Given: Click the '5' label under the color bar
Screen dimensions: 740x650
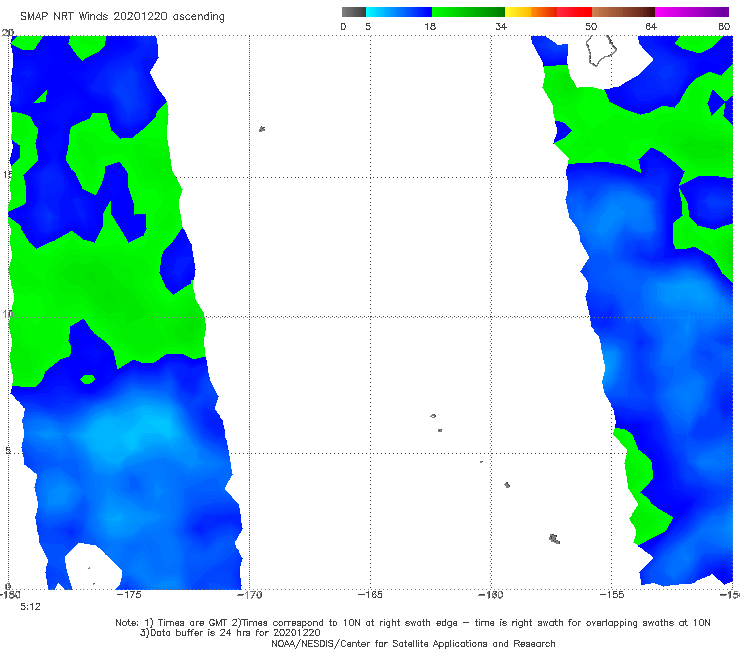Looking at the screenshot, I should point(368,27).
